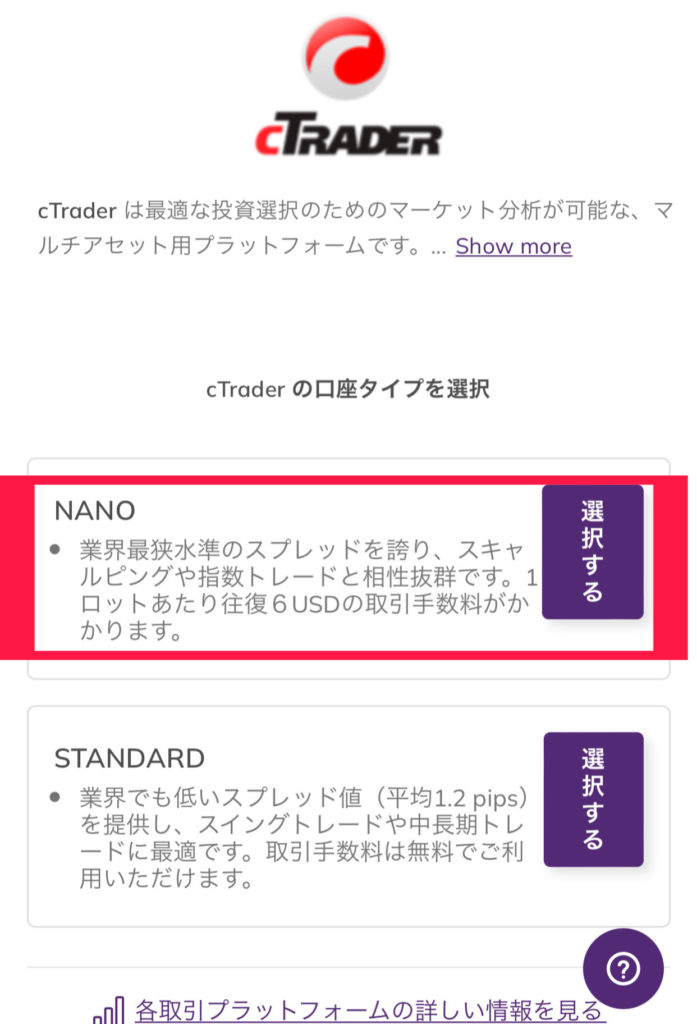Click the cTRADER wordmark below the logo

(347, 139)
